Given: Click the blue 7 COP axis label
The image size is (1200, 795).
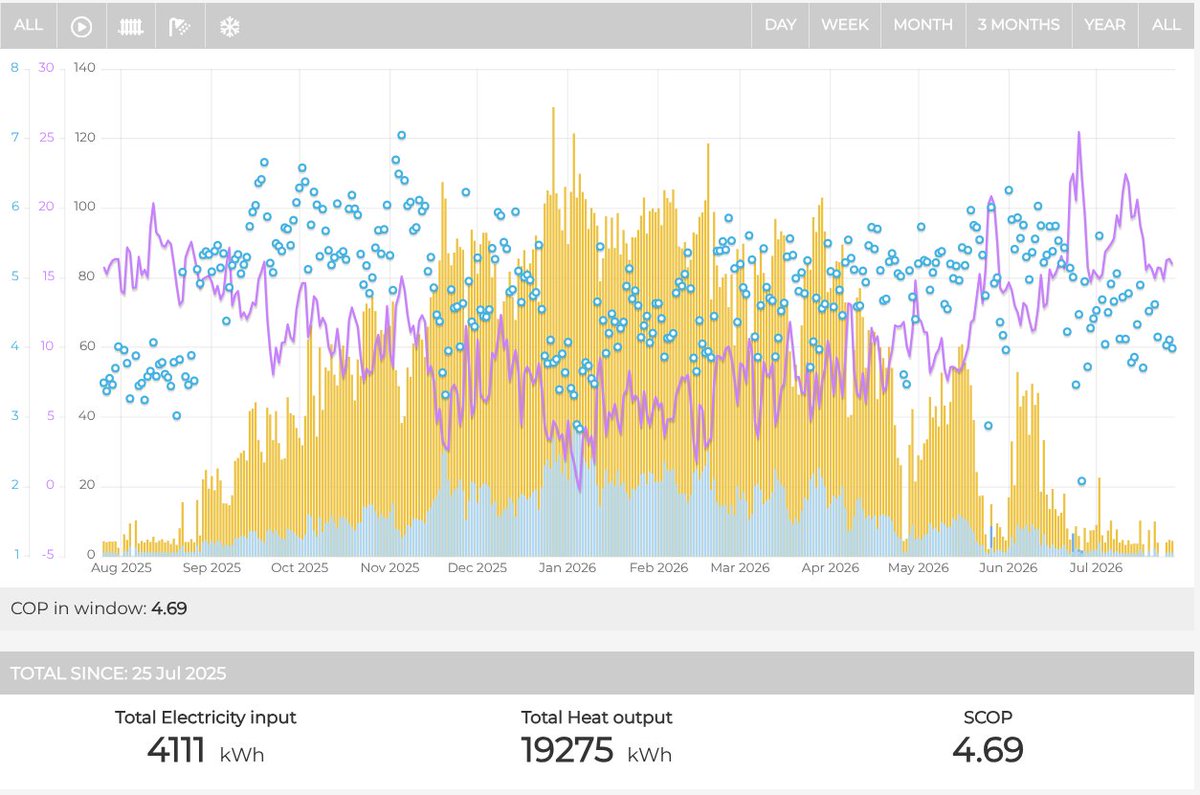Looking at the screenshot, I should (14, 137).
